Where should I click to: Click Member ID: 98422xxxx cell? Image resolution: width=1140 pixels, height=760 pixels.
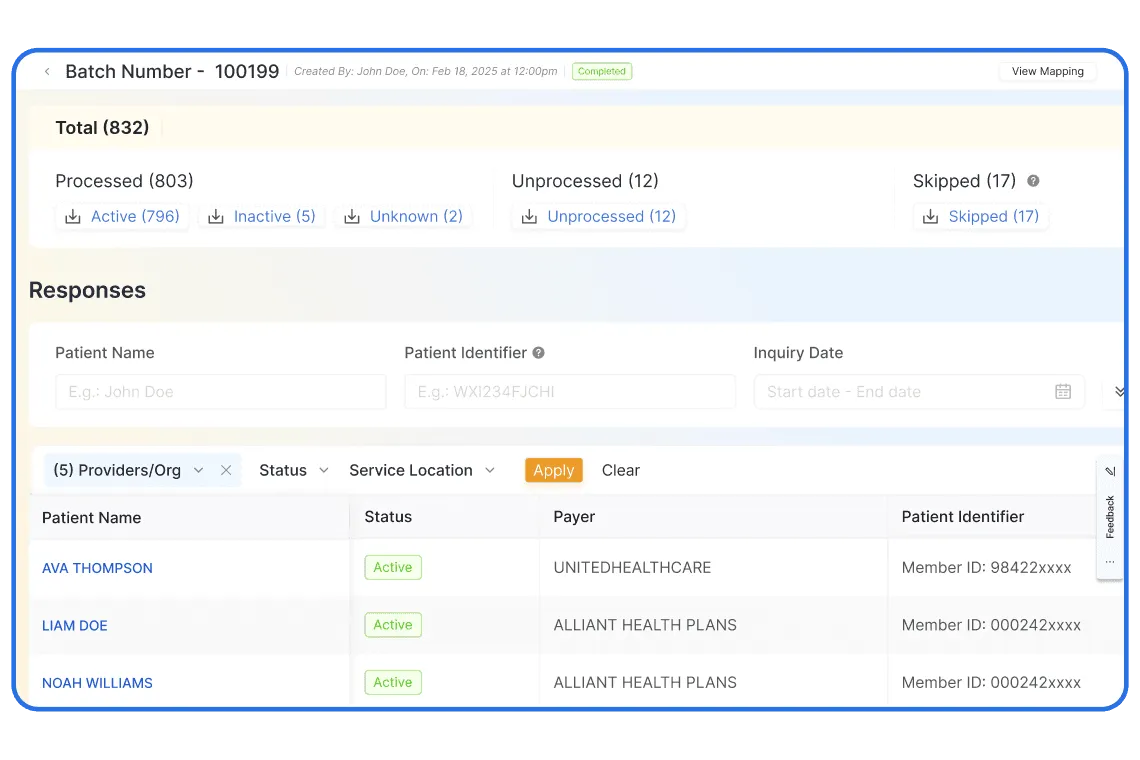coord(987,567)
